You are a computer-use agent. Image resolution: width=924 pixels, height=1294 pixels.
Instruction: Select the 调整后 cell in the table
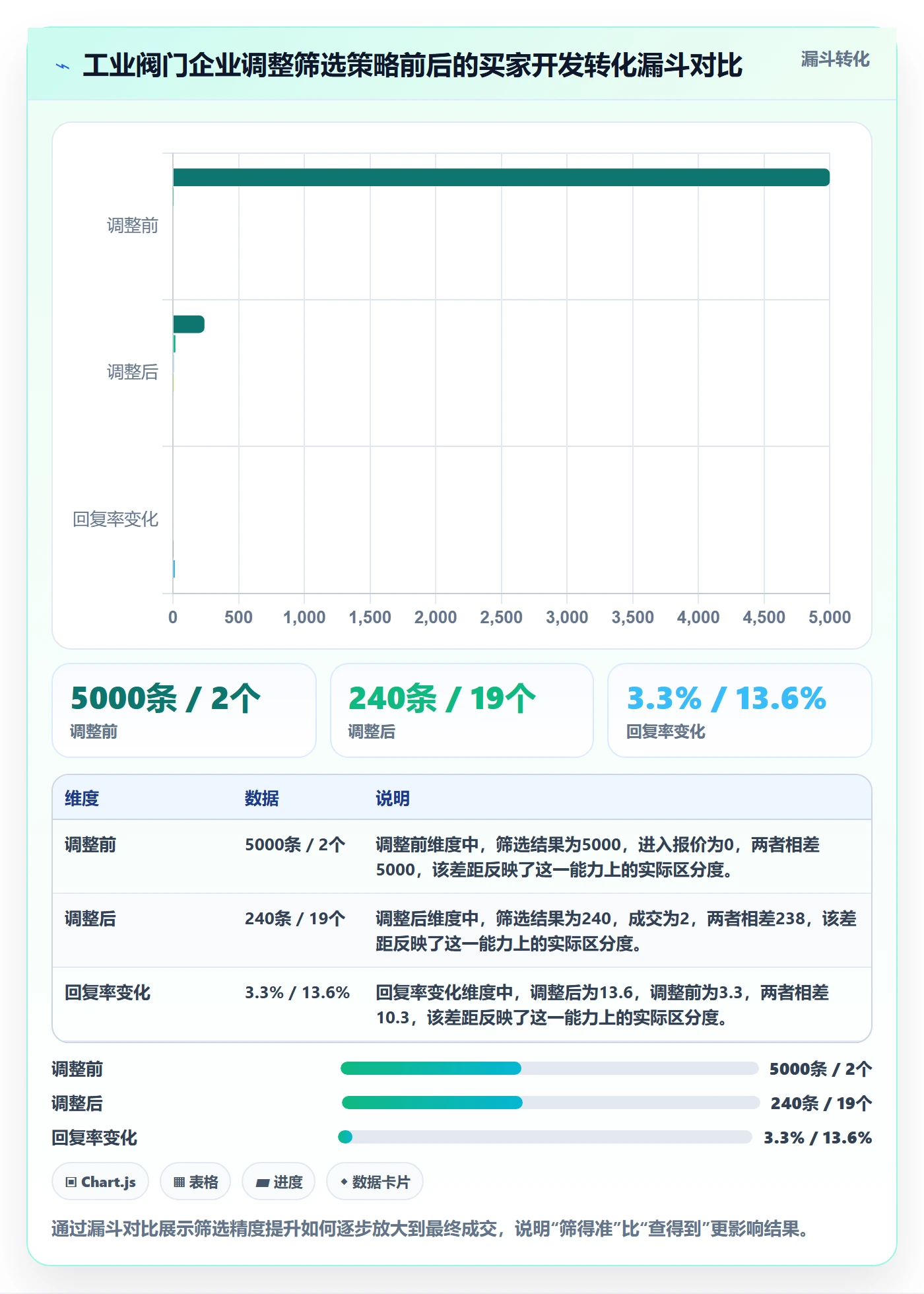tap(90, 918)
